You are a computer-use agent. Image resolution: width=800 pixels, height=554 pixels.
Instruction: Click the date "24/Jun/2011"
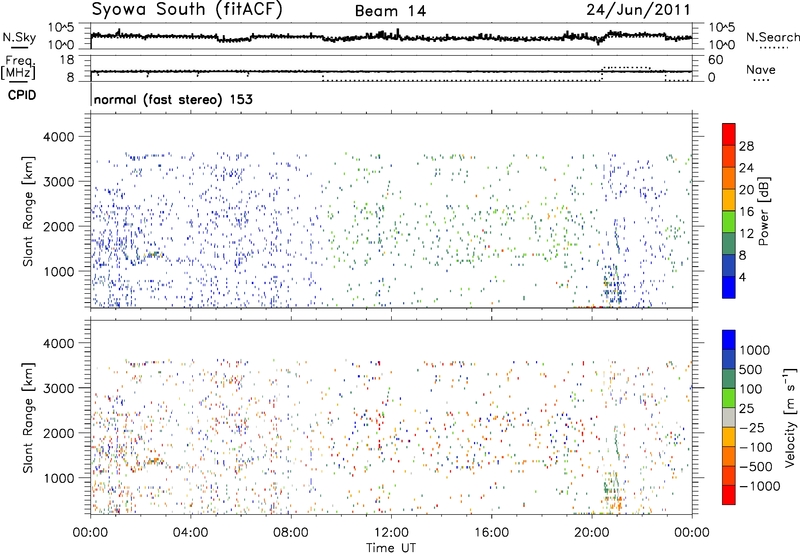point(638,10)
